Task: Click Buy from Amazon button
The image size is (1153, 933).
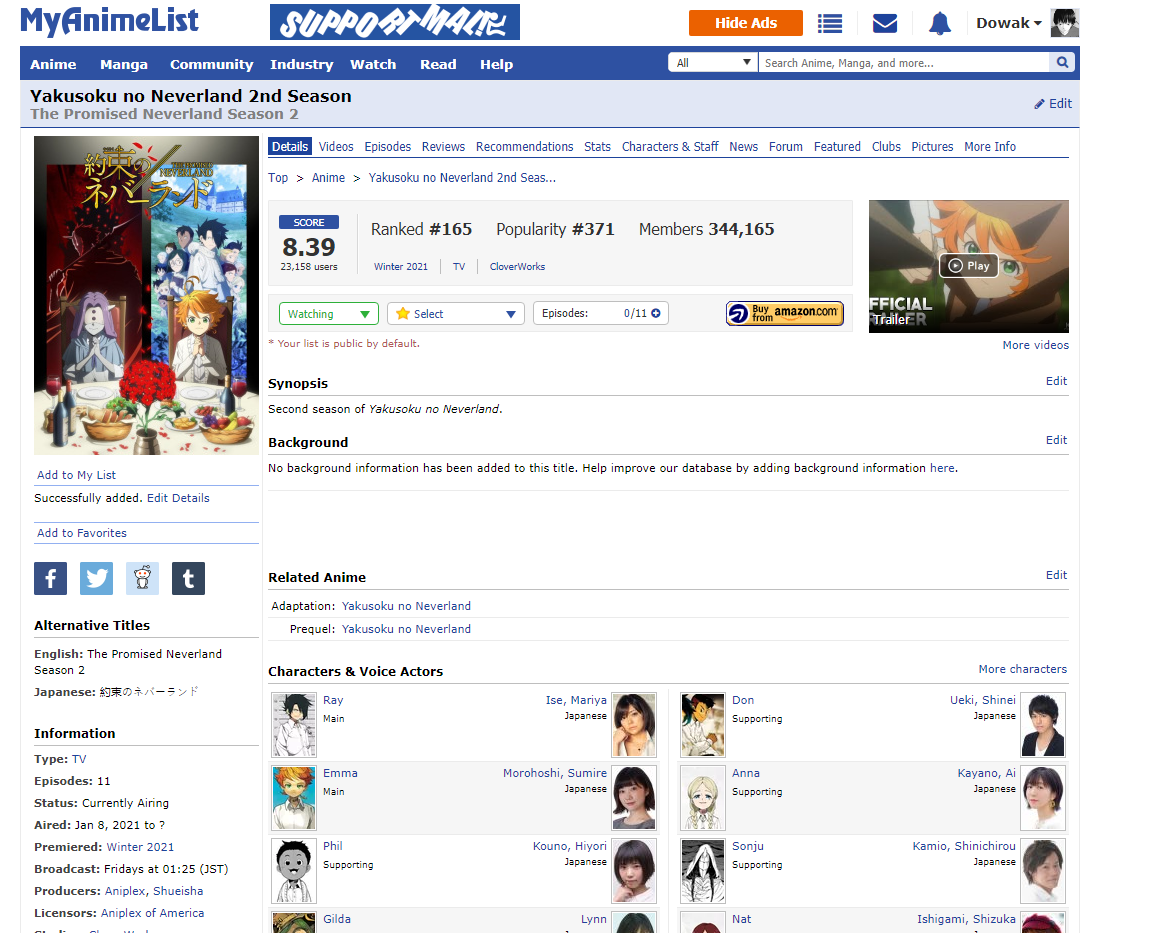Action: tap(785, 313)
